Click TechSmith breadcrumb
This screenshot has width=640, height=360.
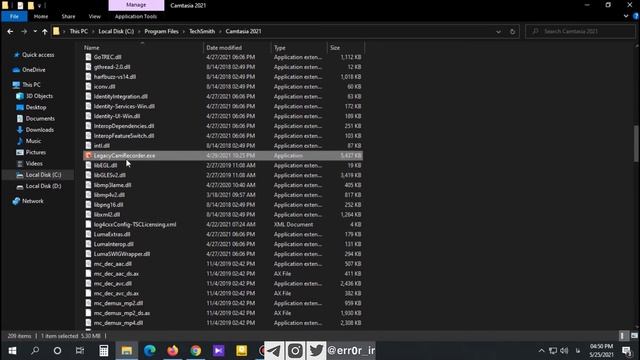click(202, 31)
